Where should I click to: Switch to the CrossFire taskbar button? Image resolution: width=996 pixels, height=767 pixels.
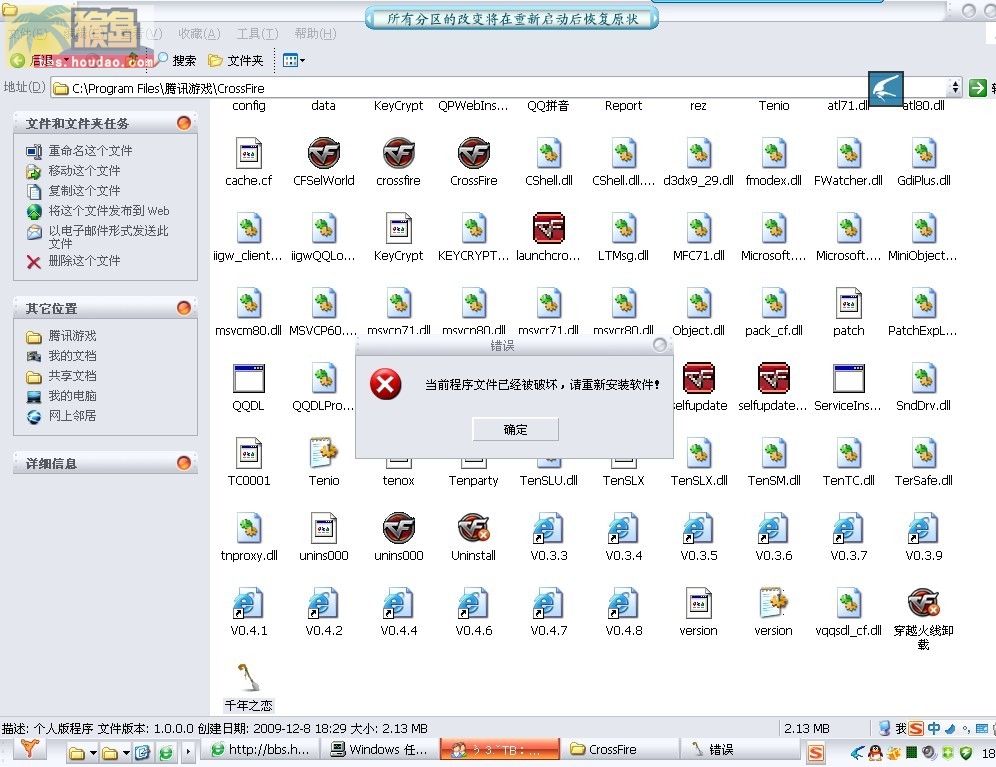(x=621, y=750)
